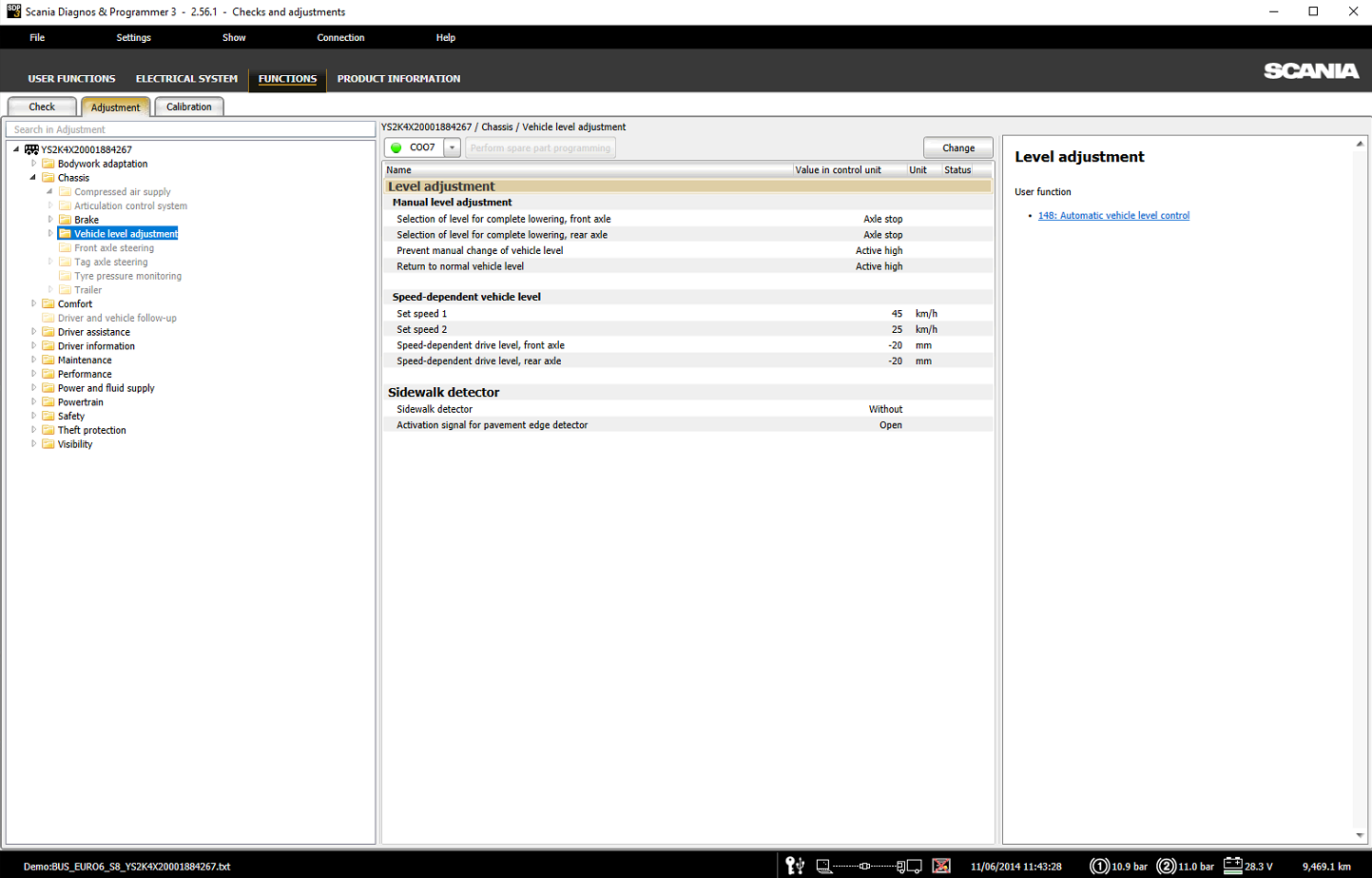1372x878 pixels.
Task: Click the green COO7 status indicator
Action: click(396, 147)
